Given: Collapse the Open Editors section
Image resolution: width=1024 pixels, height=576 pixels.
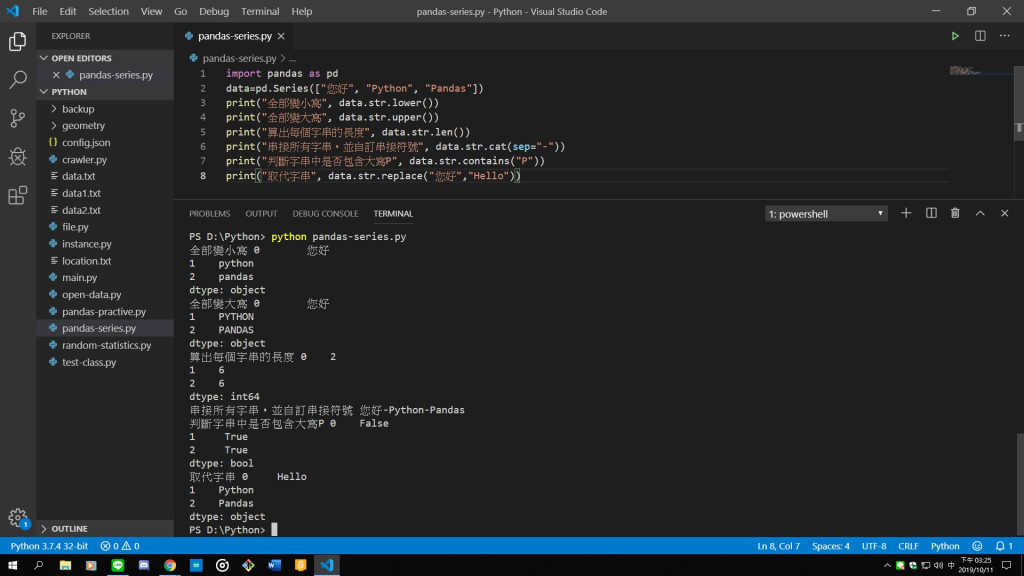Looking at the screenshot, I should pos(104,58).
